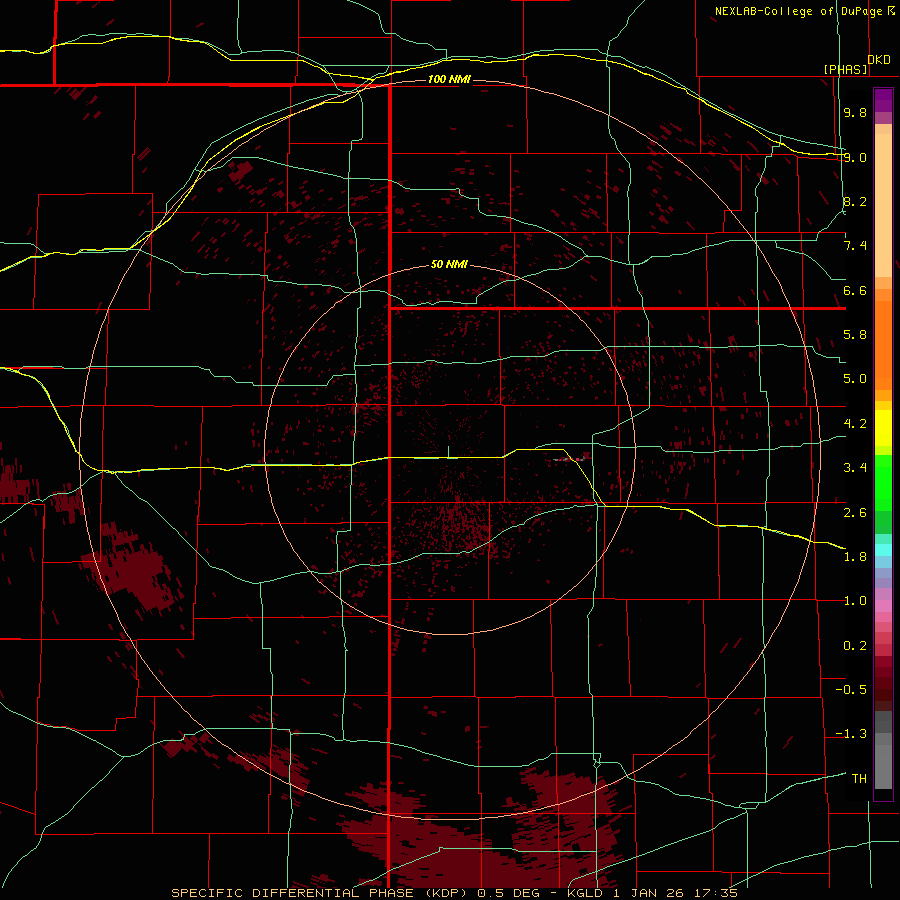The height and width of the screenshot is (900, 900).
Task: Pick the pink band of the color bar
Action: point(883,606)
